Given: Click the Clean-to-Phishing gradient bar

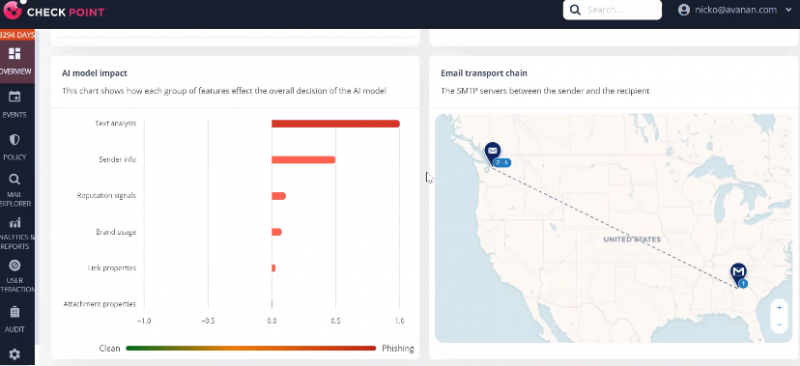Looking at the screenshot, I should (x=251, y=349).
